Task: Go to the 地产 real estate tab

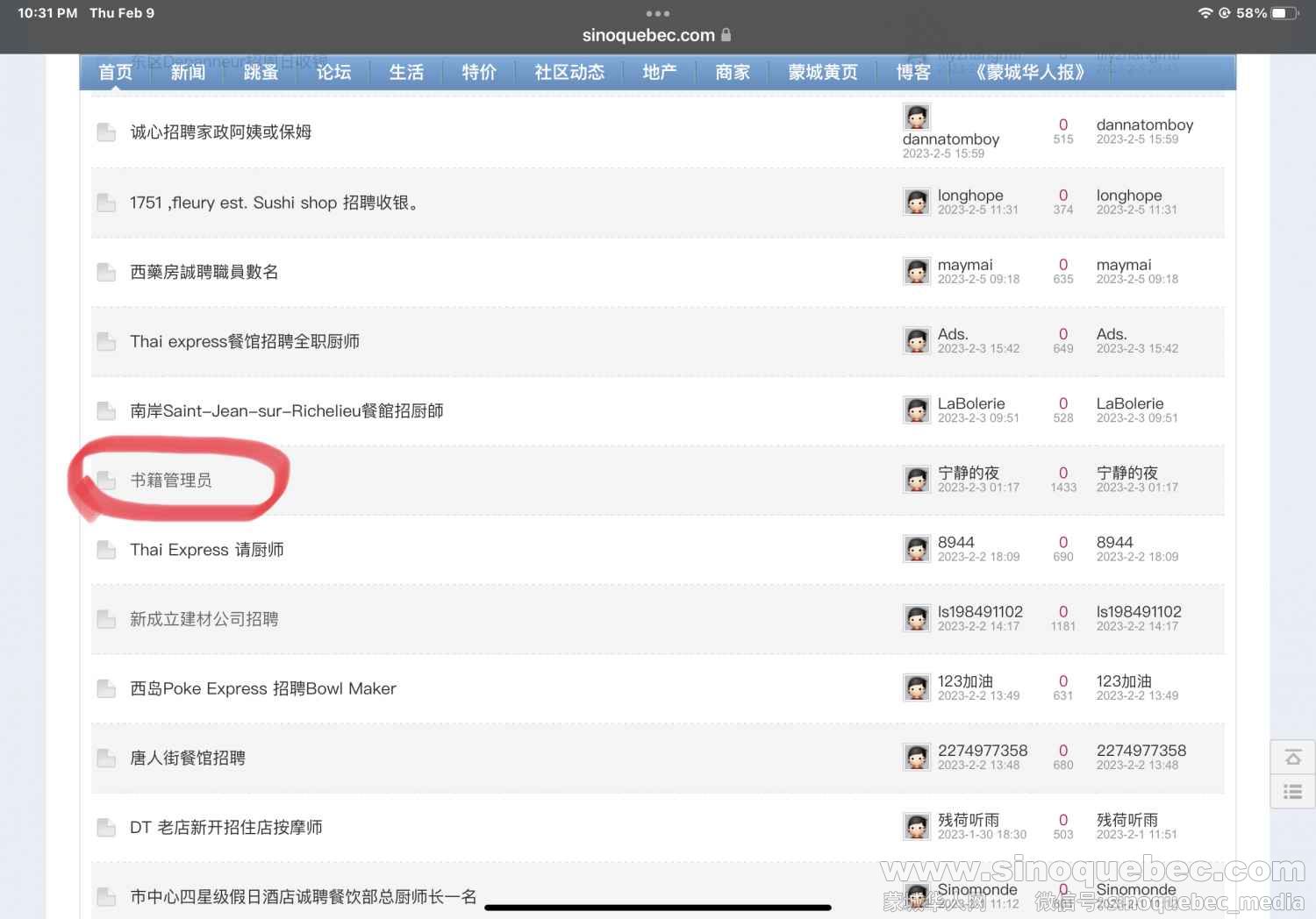Action: click(x=659, y=72)
